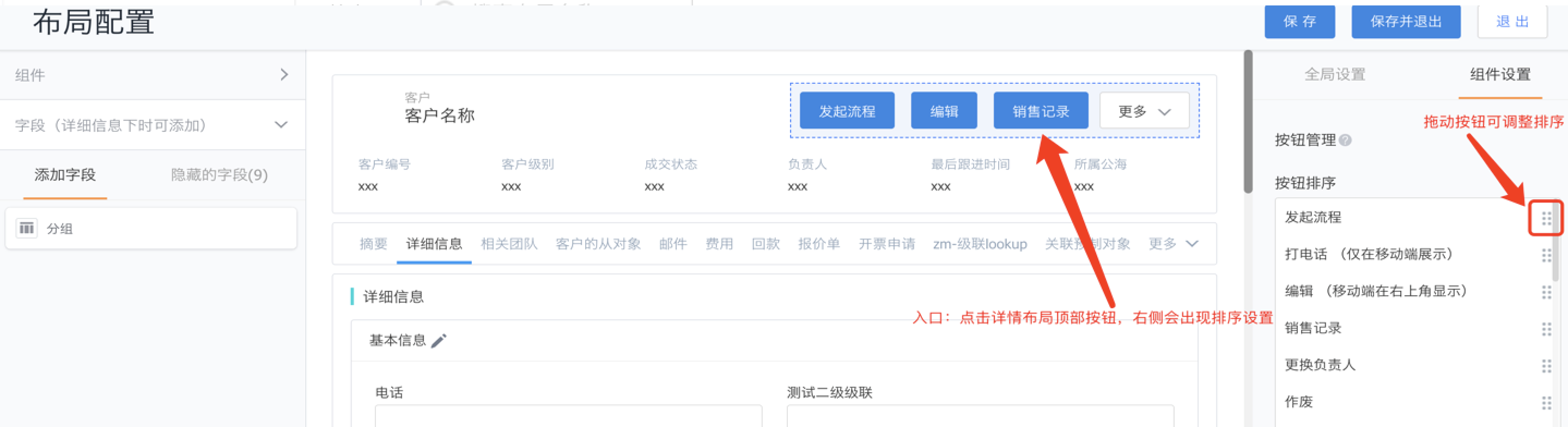Select the 报价单 tab
1568x427 pixels.
pos(819,244)
